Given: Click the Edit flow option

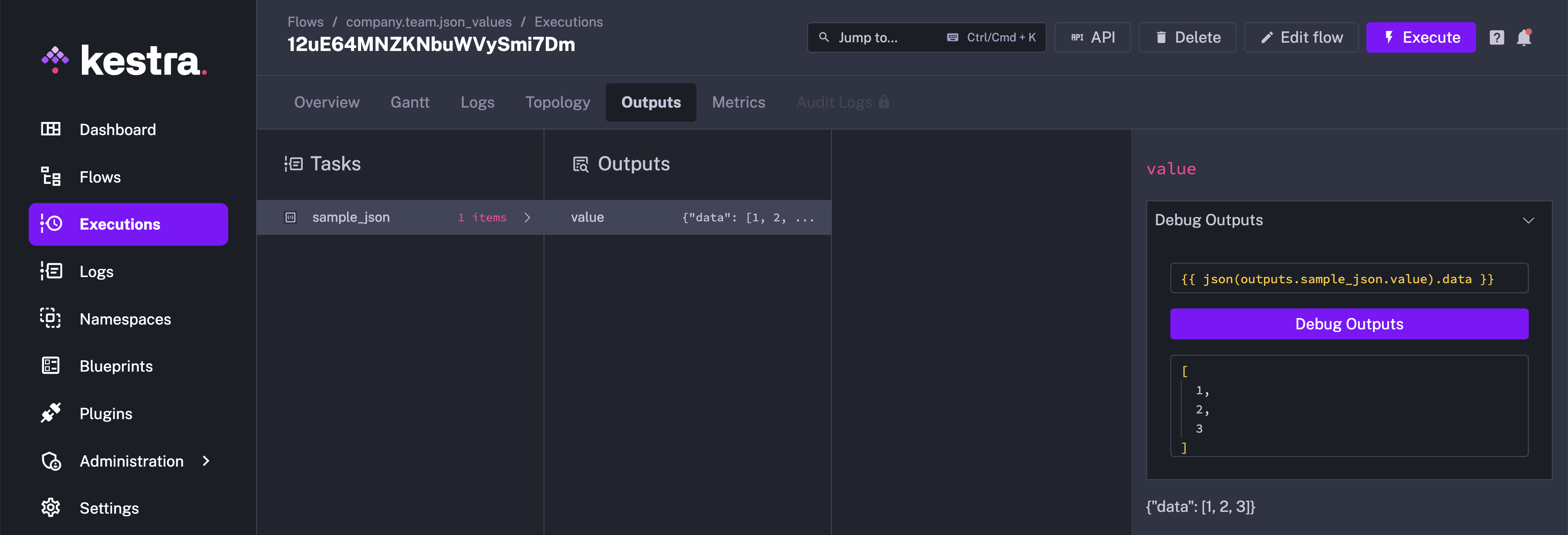Looking at the screenshot, I should pos(1301,37).
